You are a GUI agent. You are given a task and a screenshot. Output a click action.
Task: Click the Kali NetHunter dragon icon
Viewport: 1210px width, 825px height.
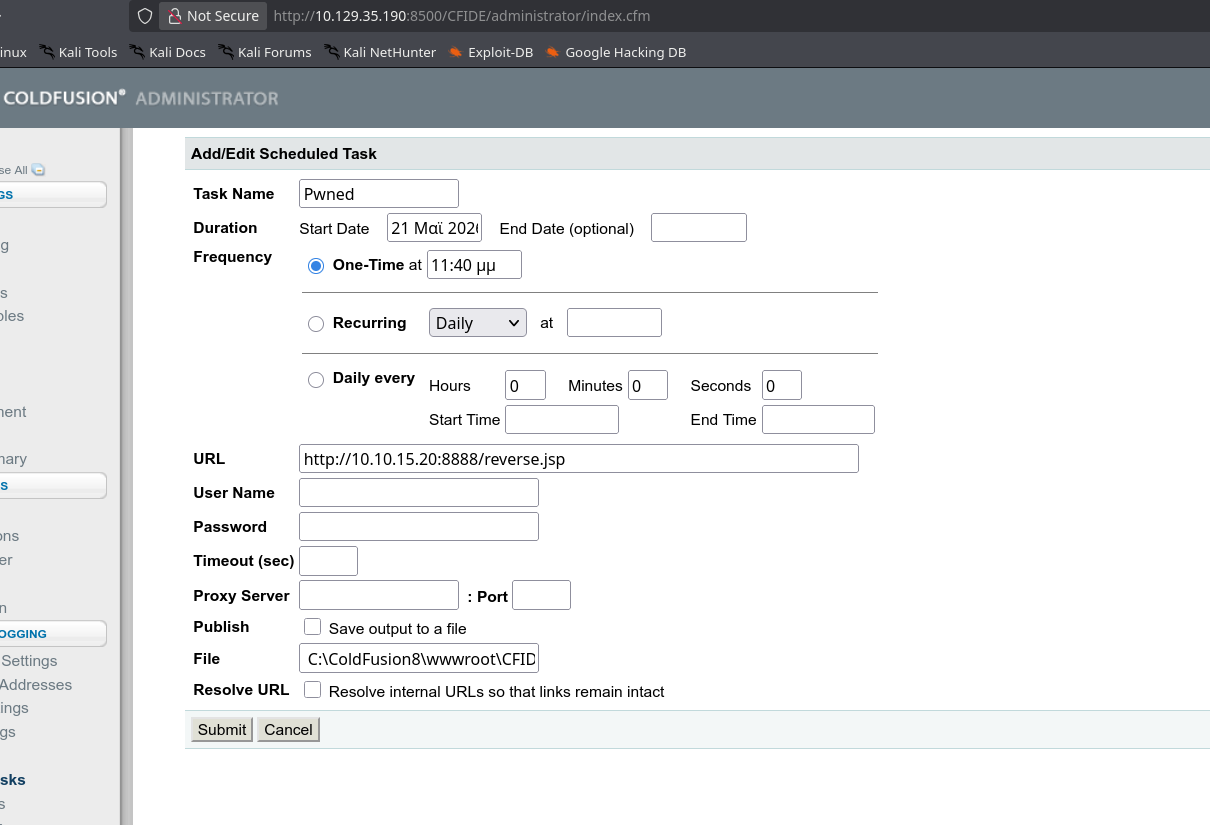tap(332, 52)
